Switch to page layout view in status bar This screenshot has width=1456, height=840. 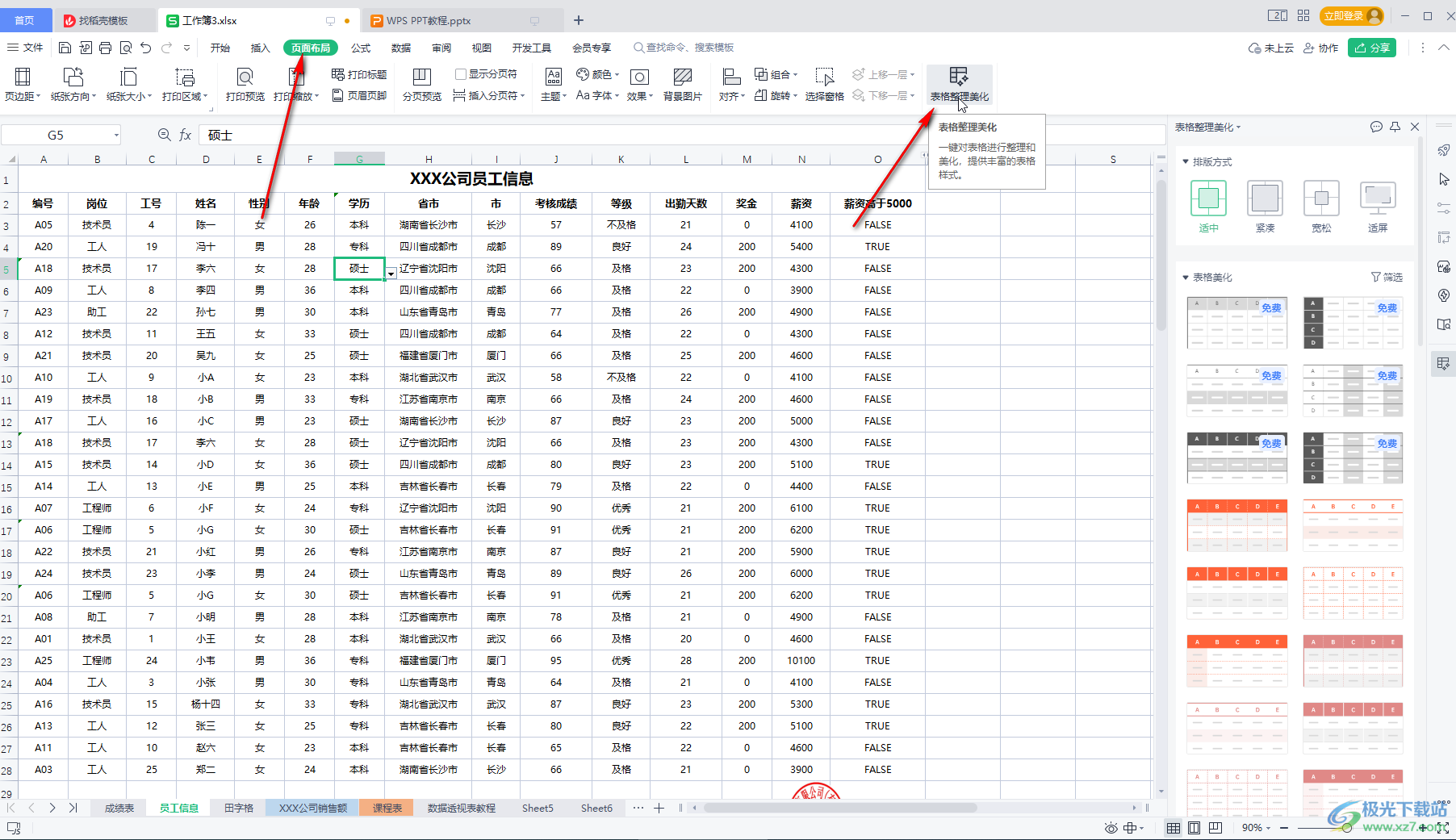click(1195, 828)
